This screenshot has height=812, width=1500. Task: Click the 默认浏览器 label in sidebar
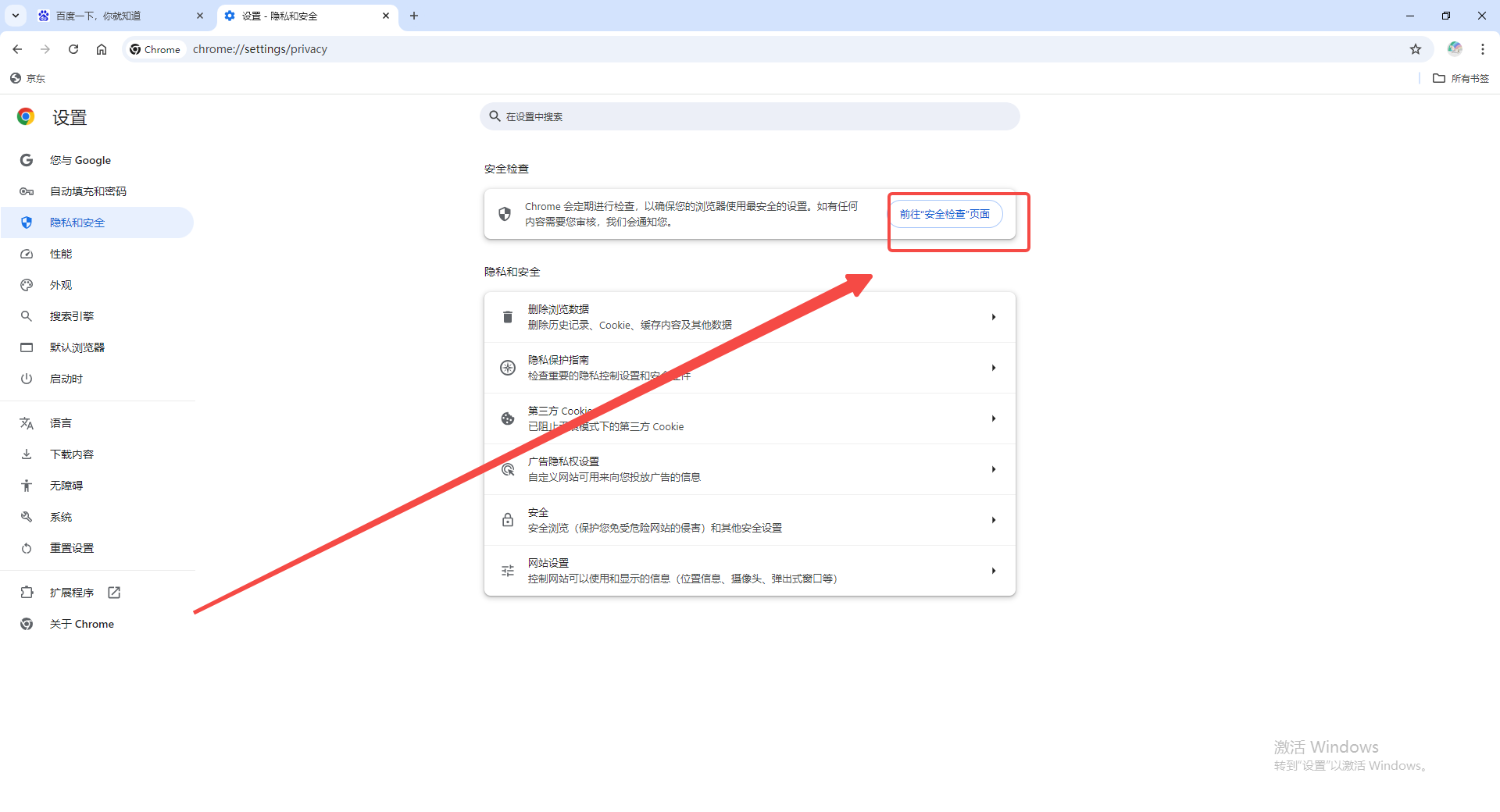pos(77,347)
